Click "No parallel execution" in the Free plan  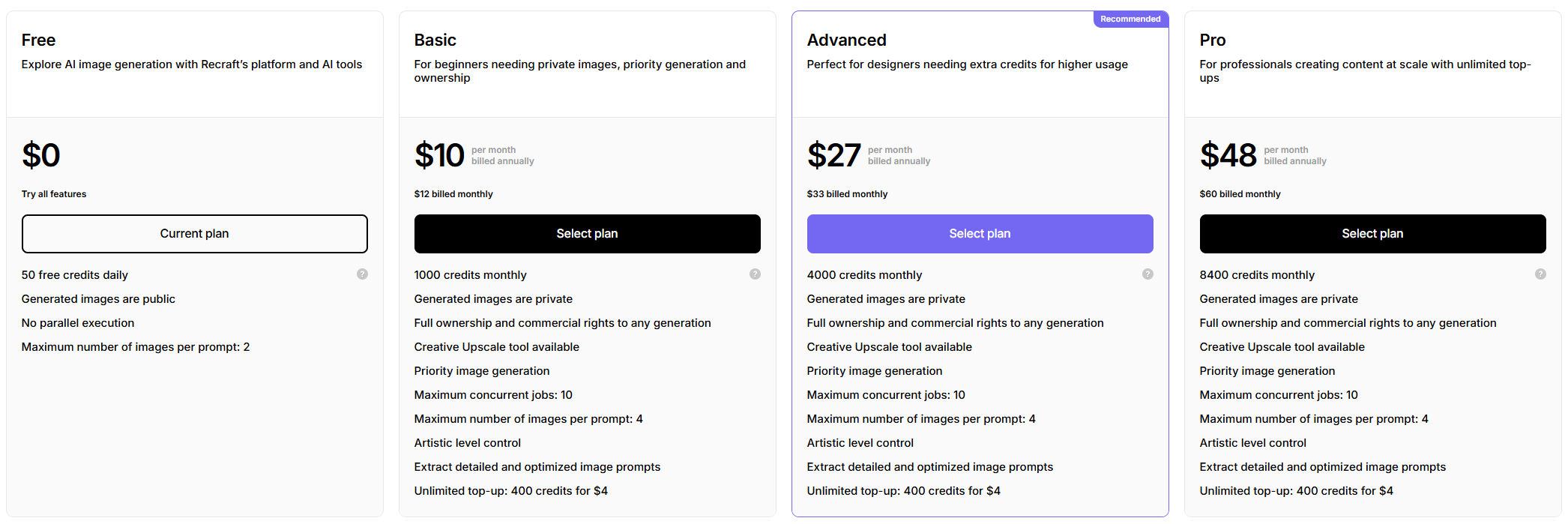click(78, 323)
